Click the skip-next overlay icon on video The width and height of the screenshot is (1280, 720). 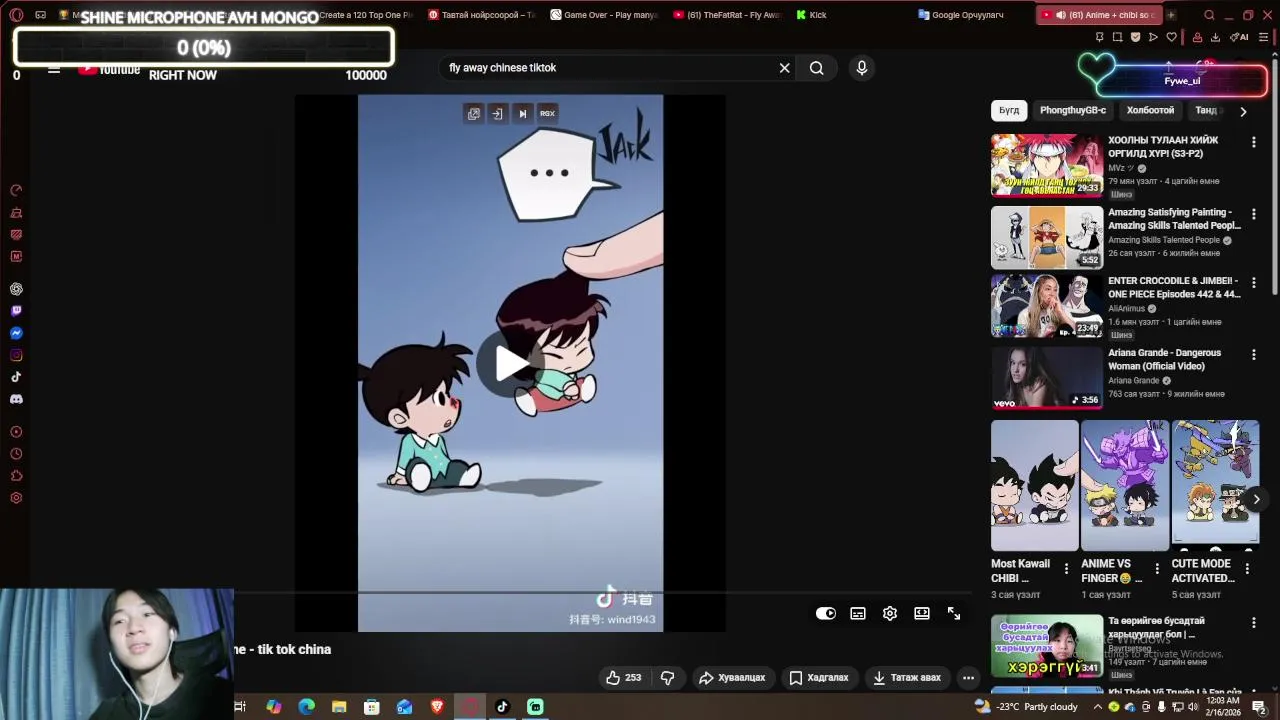click(522, 114)
